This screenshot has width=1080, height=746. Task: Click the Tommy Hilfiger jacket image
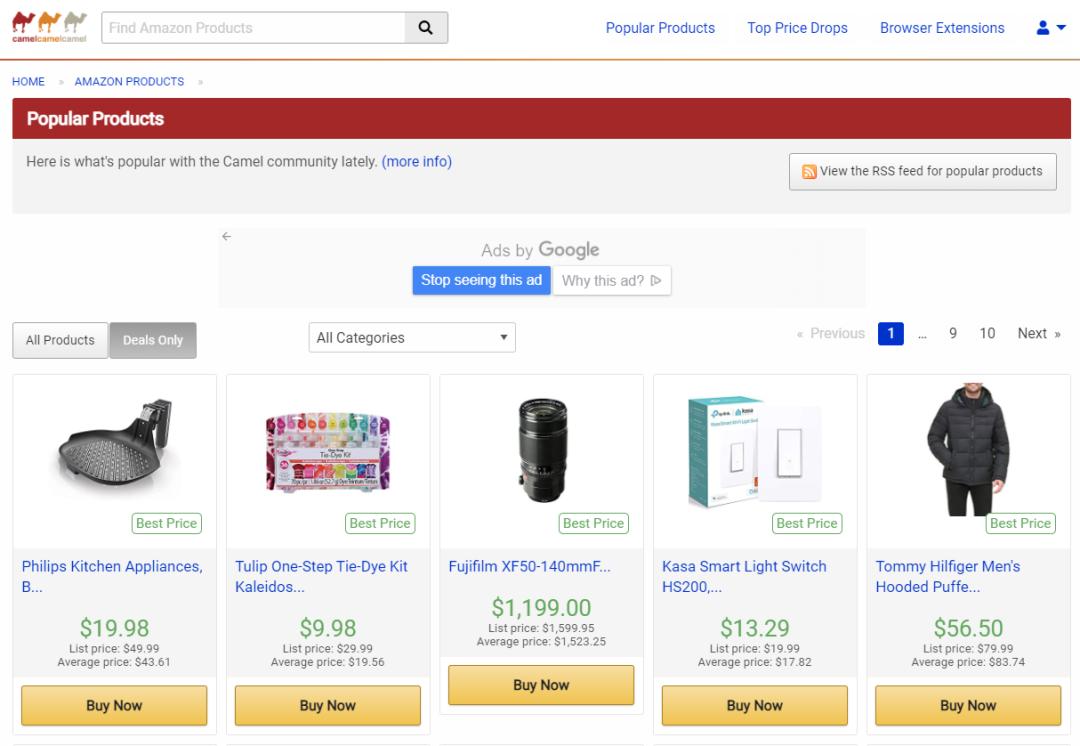(968, 448)
